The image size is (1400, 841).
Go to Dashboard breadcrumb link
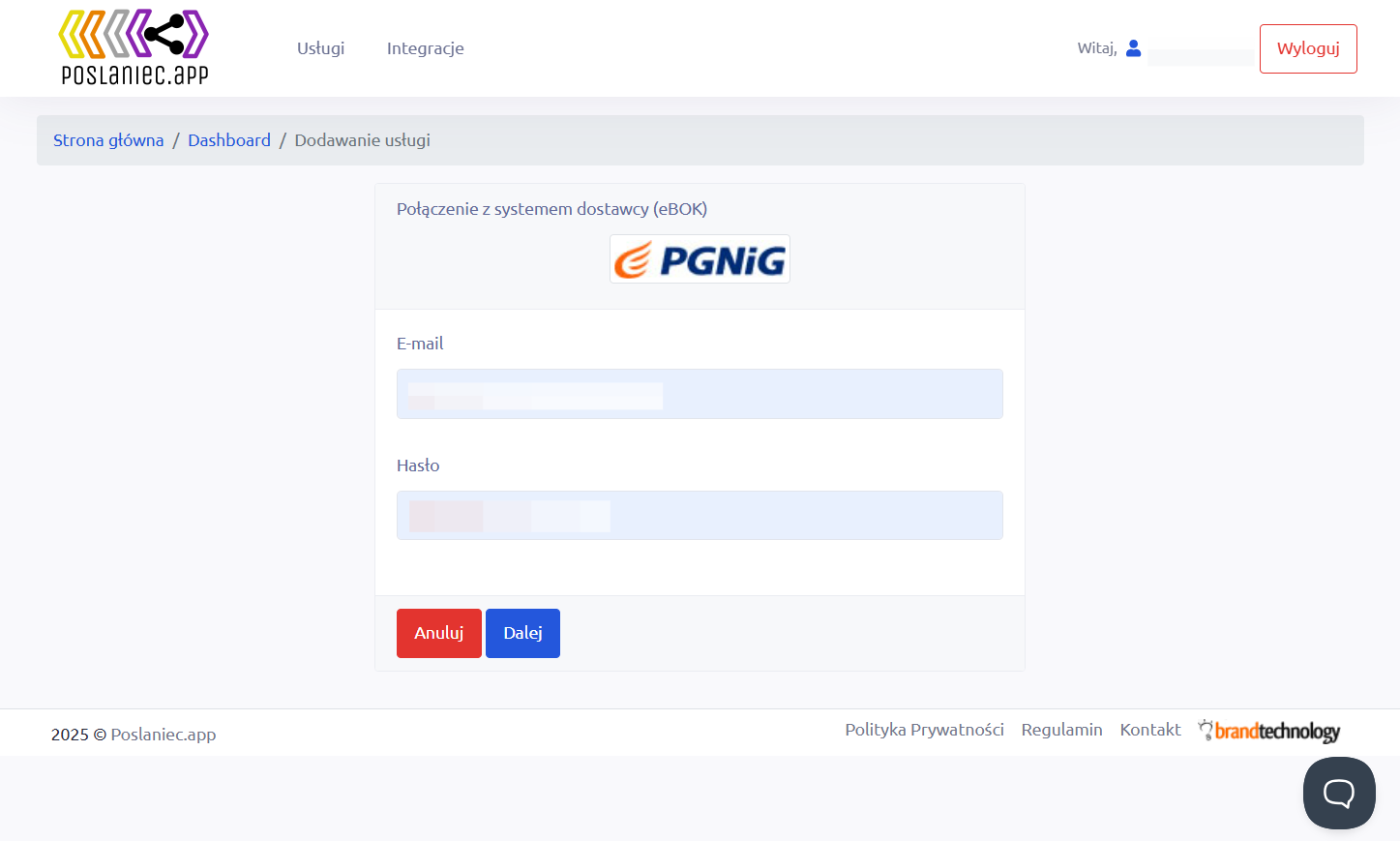coord(229,140)
